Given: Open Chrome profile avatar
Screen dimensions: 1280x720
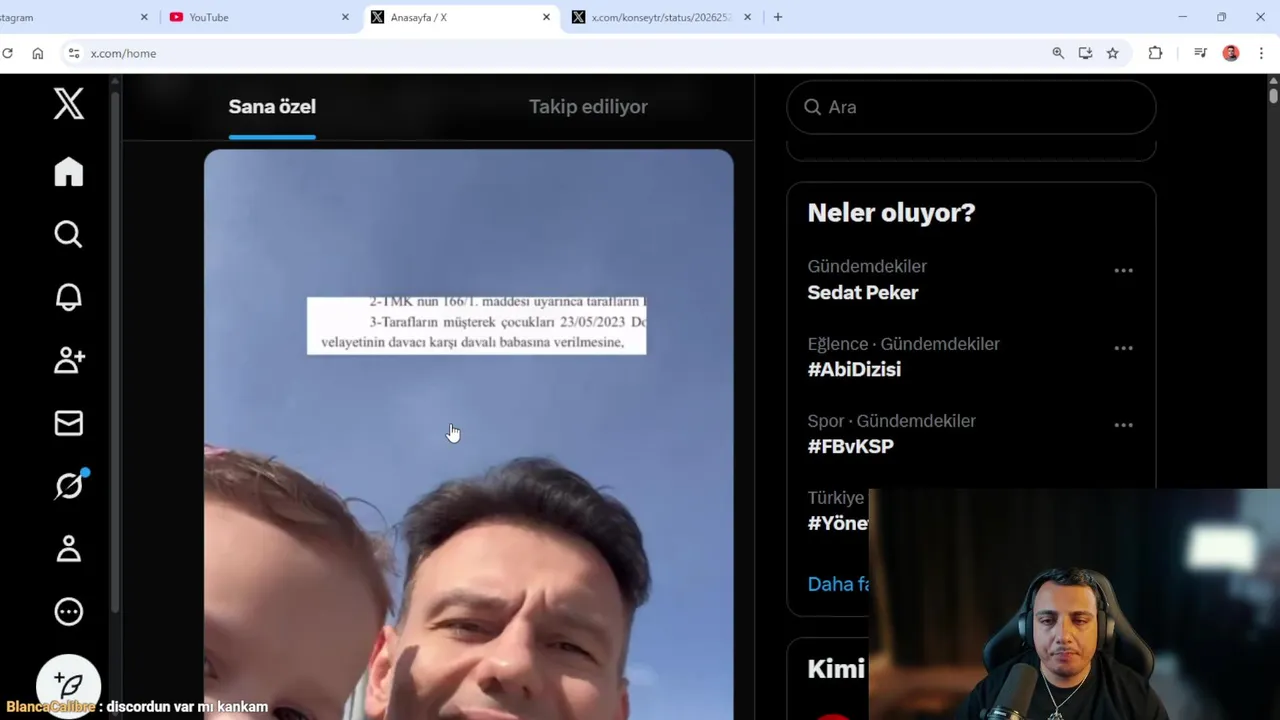Looking at the screenshot, I should coord(1231,53).
